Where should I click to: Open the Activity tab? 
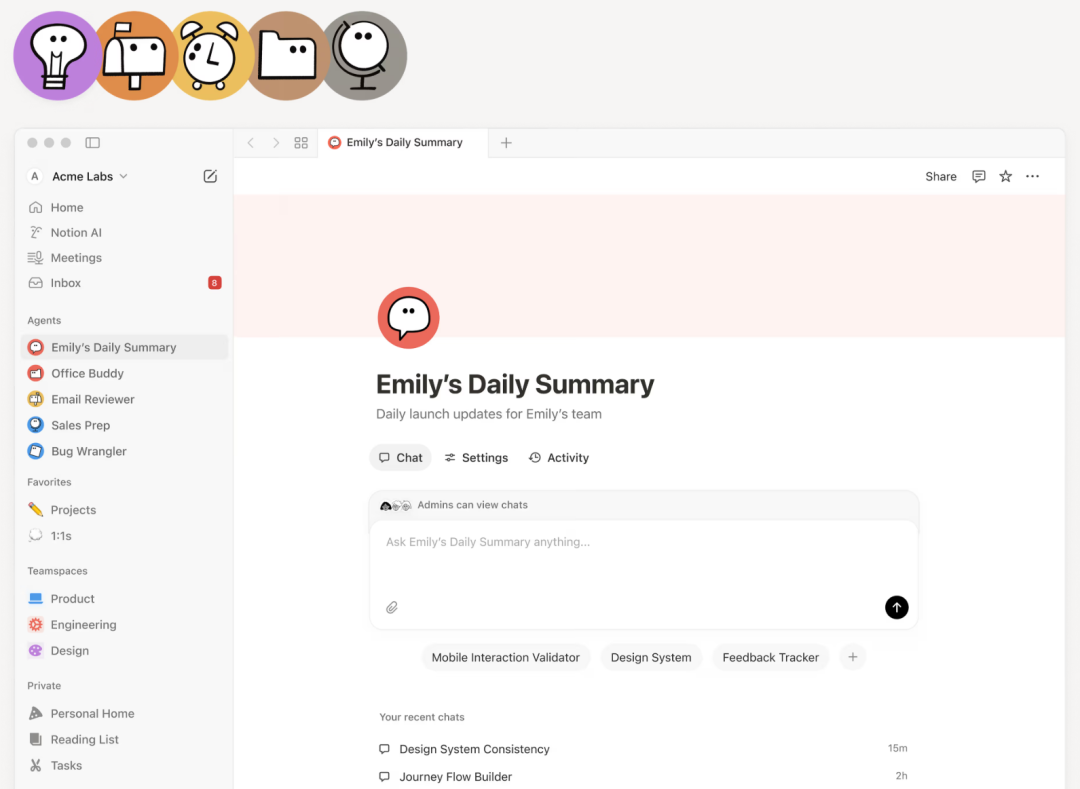coord(559,458)
